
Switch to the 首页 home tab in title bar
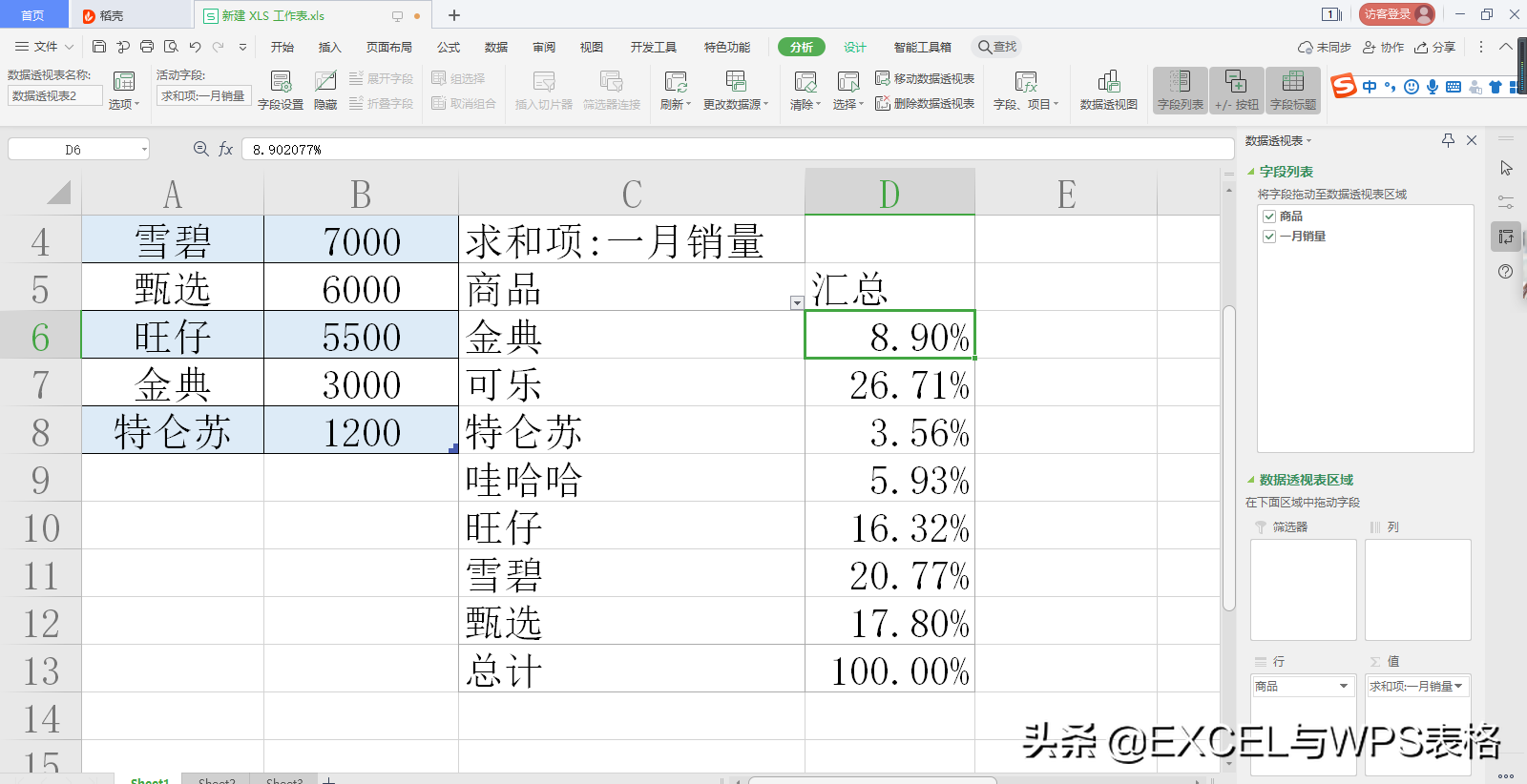pos(33,14)
